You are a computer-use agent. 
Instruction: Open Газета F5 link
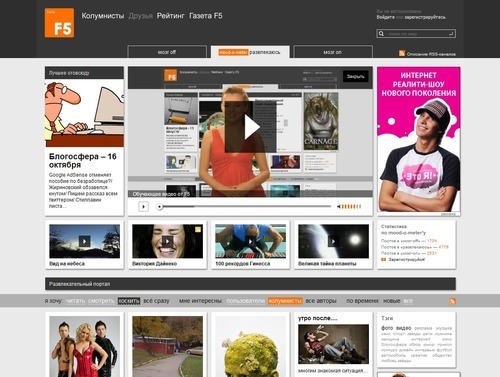pyautogui.click(x=206, y=16)
